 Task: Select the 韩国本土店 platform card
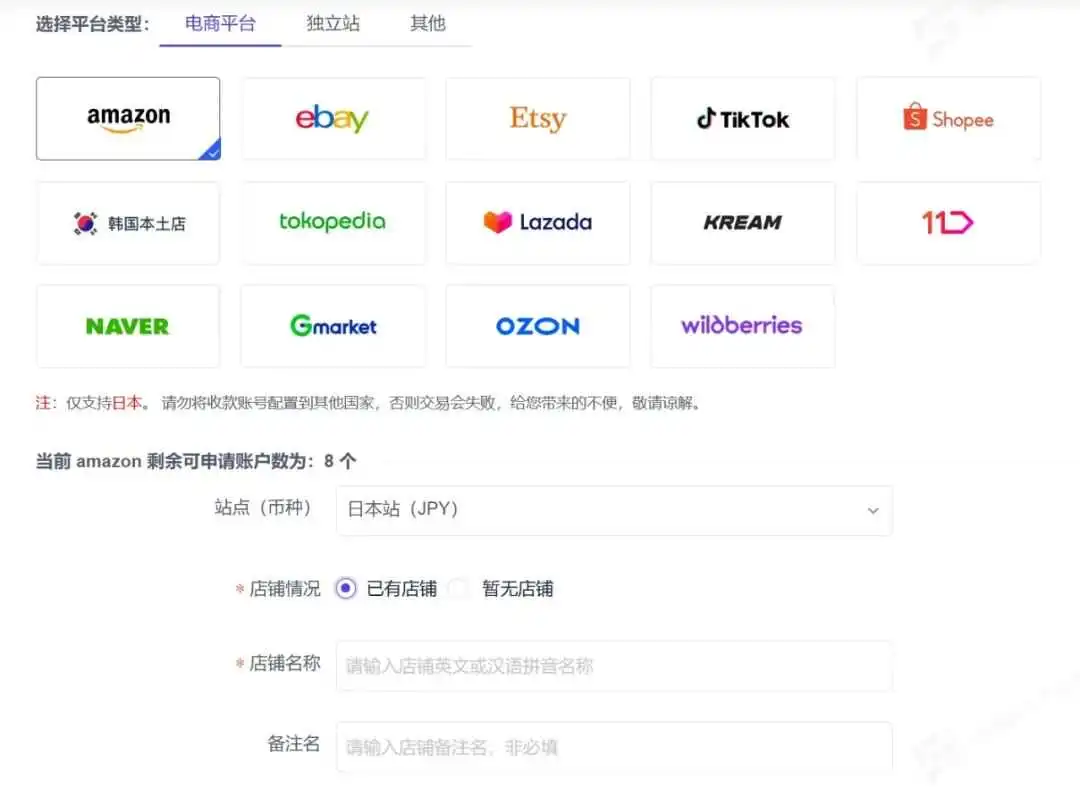(128, 222)
